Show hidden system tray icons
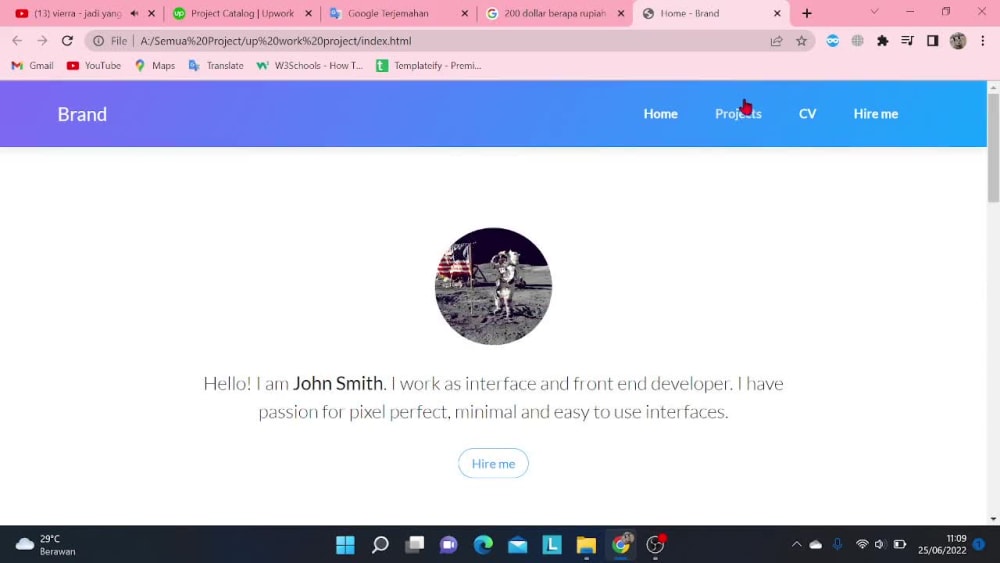 tap(797, 545)
